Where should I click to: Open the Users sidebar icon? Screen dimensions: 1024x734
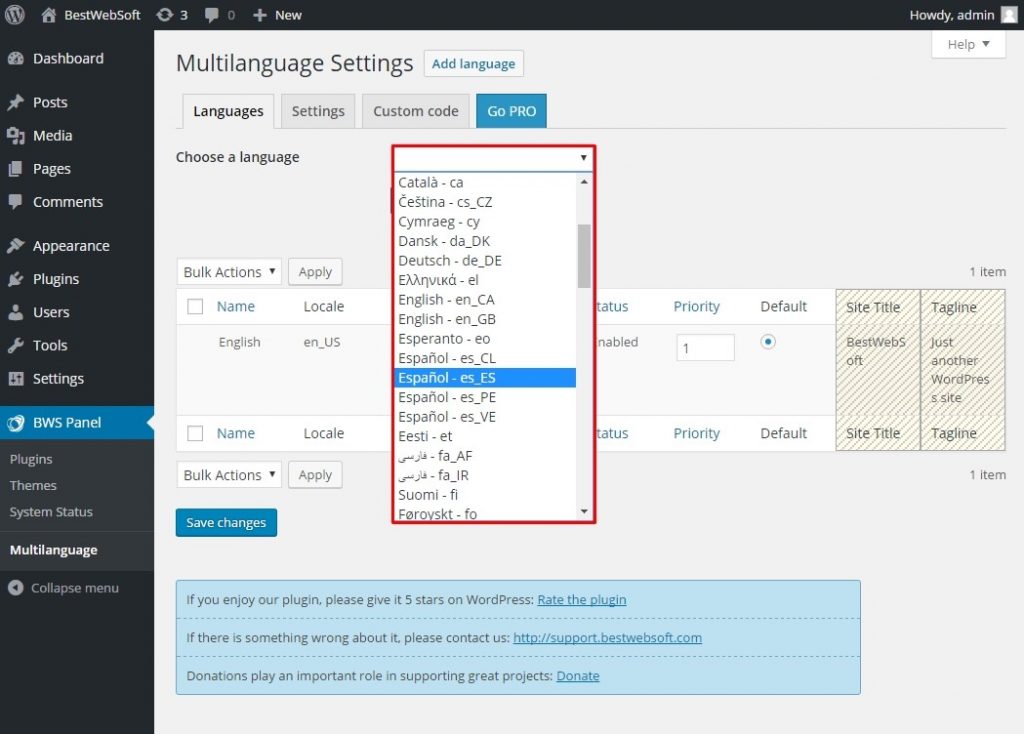click(16, 312)
